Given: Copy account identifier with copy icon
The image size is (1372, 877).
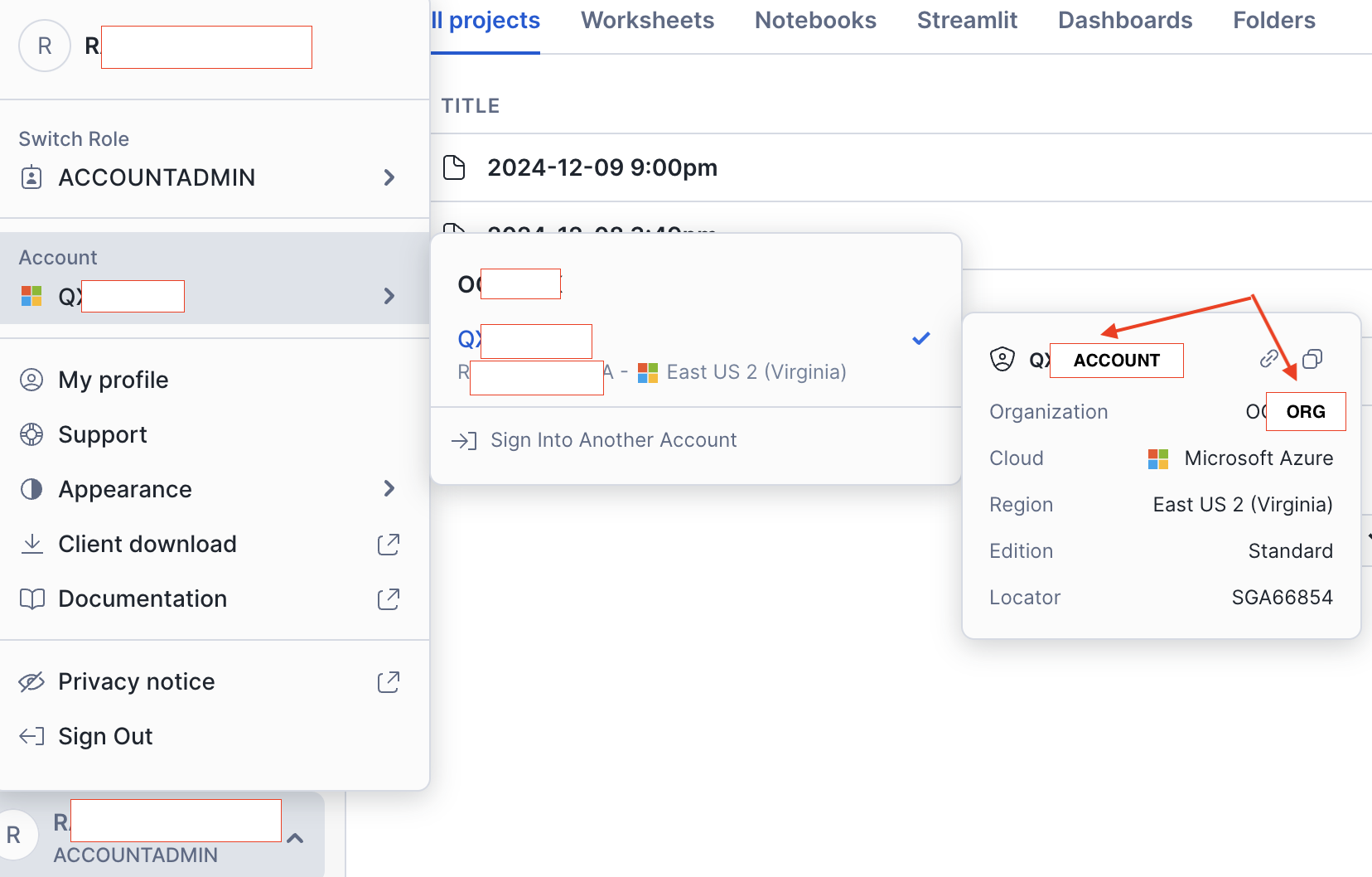Looking at the screenshot, I should pyautogui.click(x=1312, y=359).
